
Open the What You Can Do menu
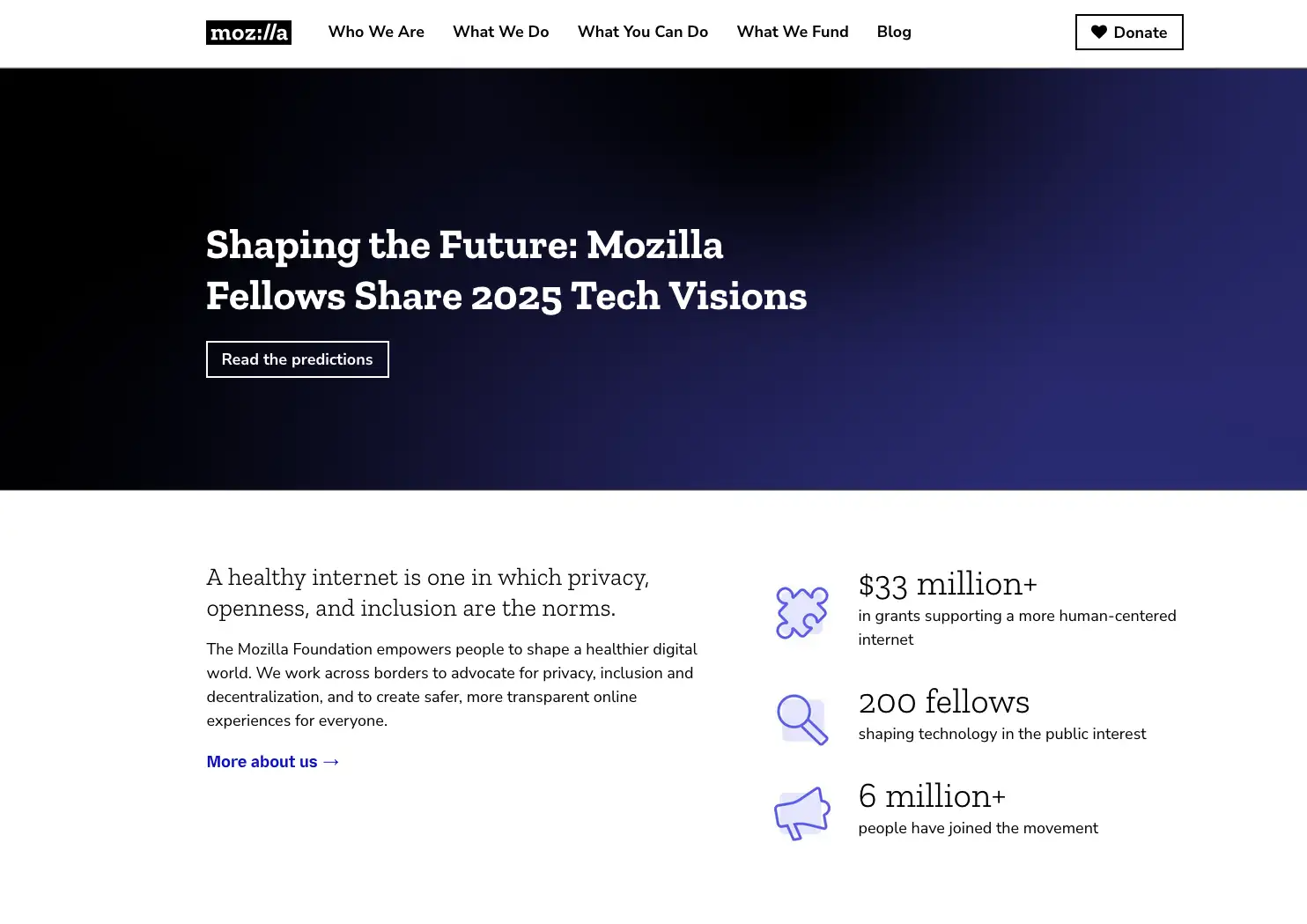tap(643, 32)
